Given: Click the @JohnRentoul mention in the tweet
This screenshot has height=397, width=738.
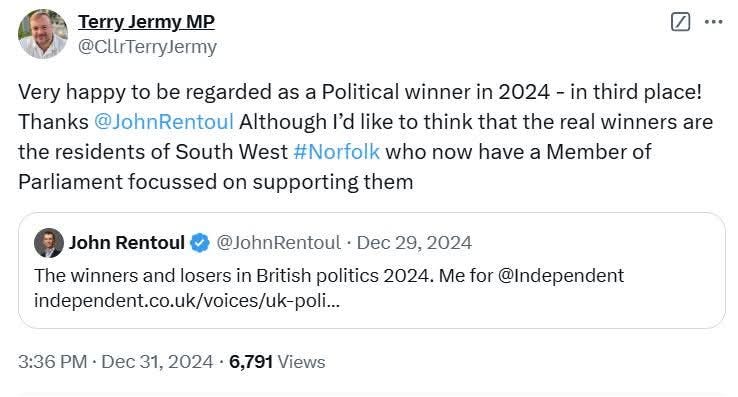Looking at the screenshot, I should point(164,122).
